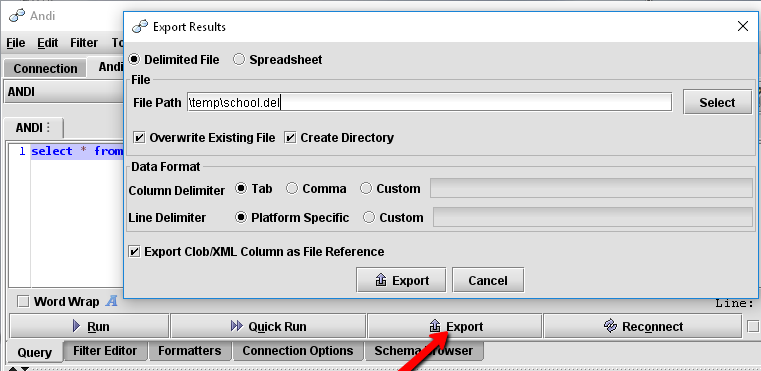
Task: Select Platform Specific line delimiter
Action: 241,218
